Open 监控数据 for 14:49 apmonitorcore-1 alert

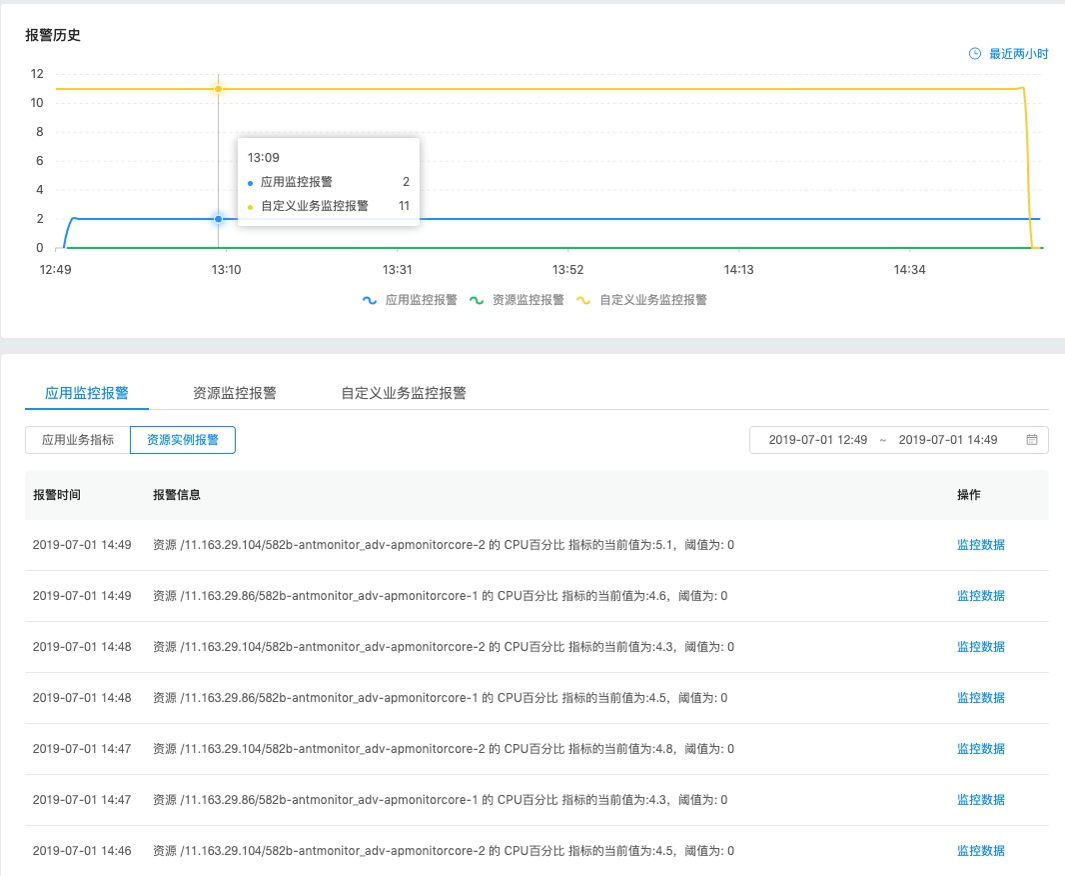click(981, 596)
